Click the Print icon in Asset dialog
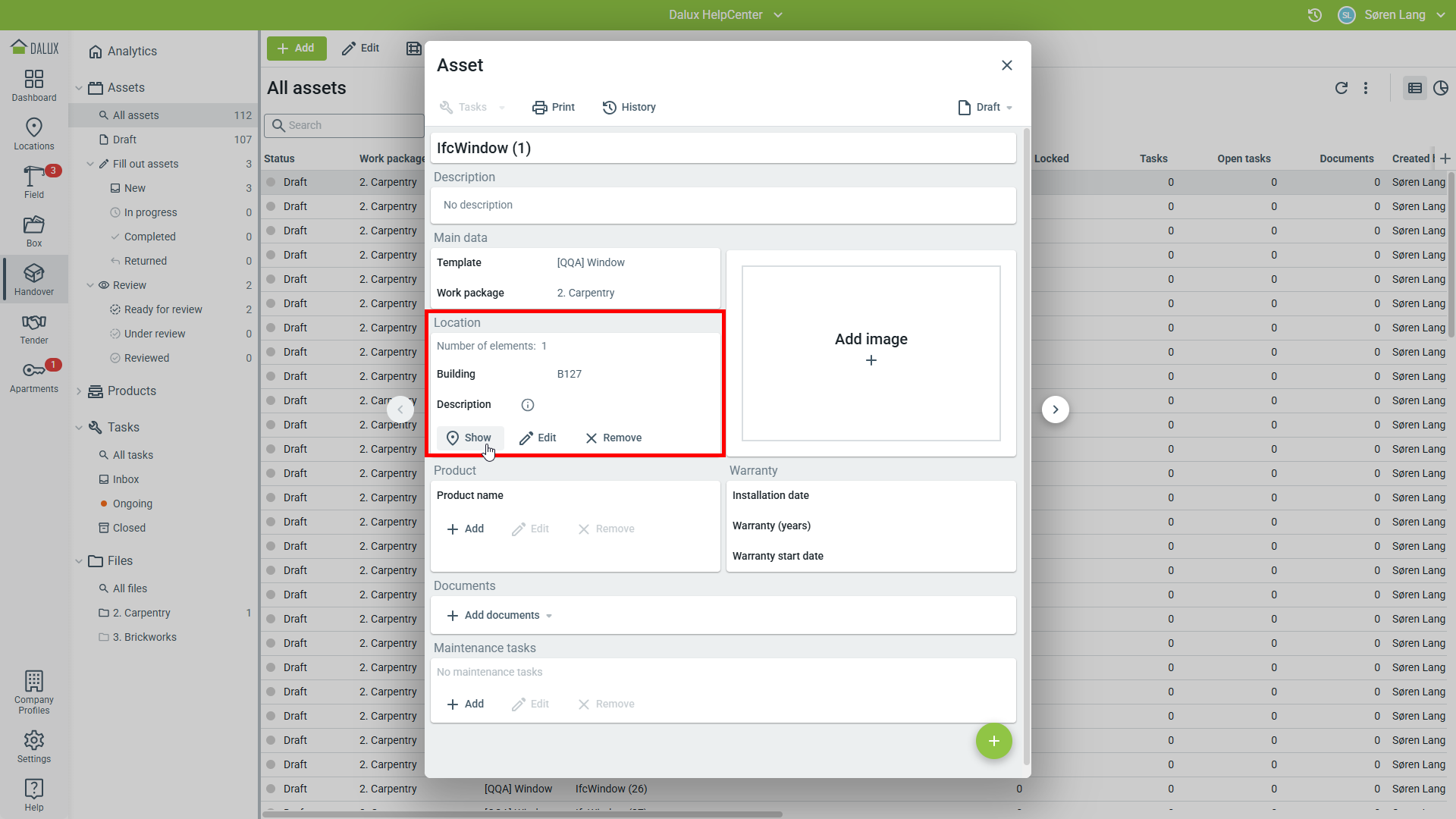1456x819 pixels. [x=539, y=107]
